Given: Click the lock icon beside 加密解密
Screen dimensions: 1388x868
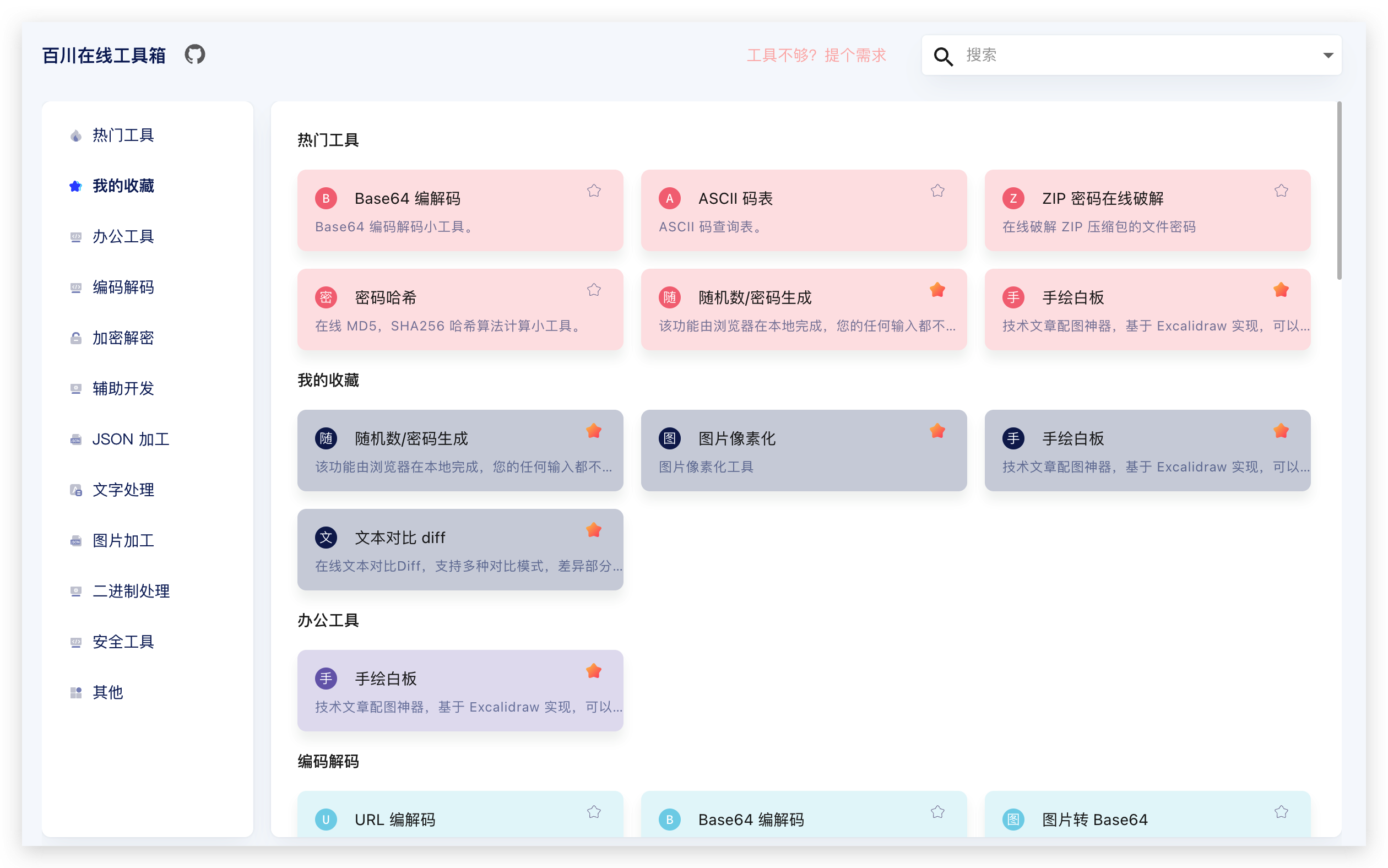Looking at the screenshot, I should click(75, 338).
